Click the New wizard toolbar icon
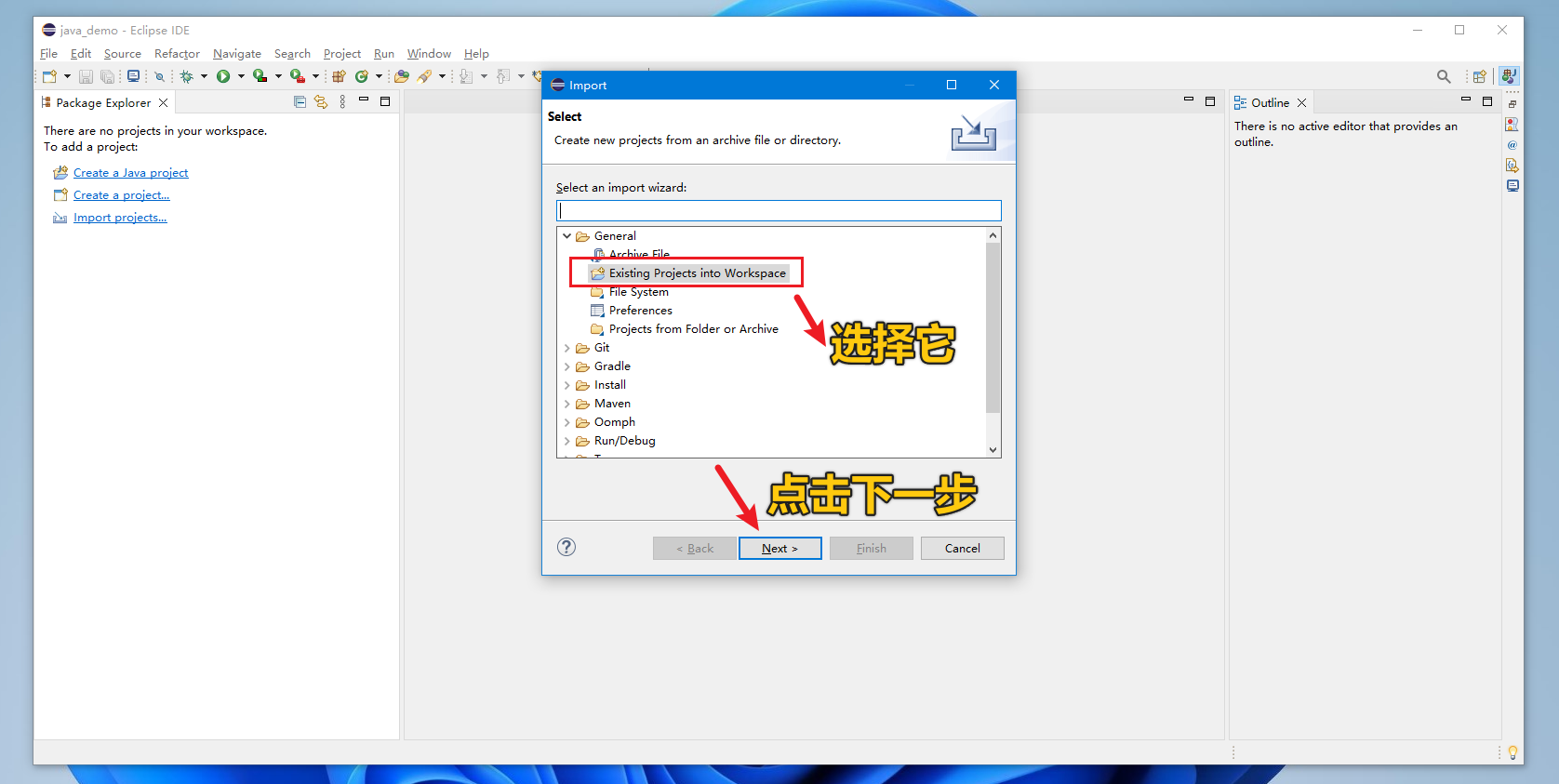This screenshot has width=1559, height=784. 49,76
